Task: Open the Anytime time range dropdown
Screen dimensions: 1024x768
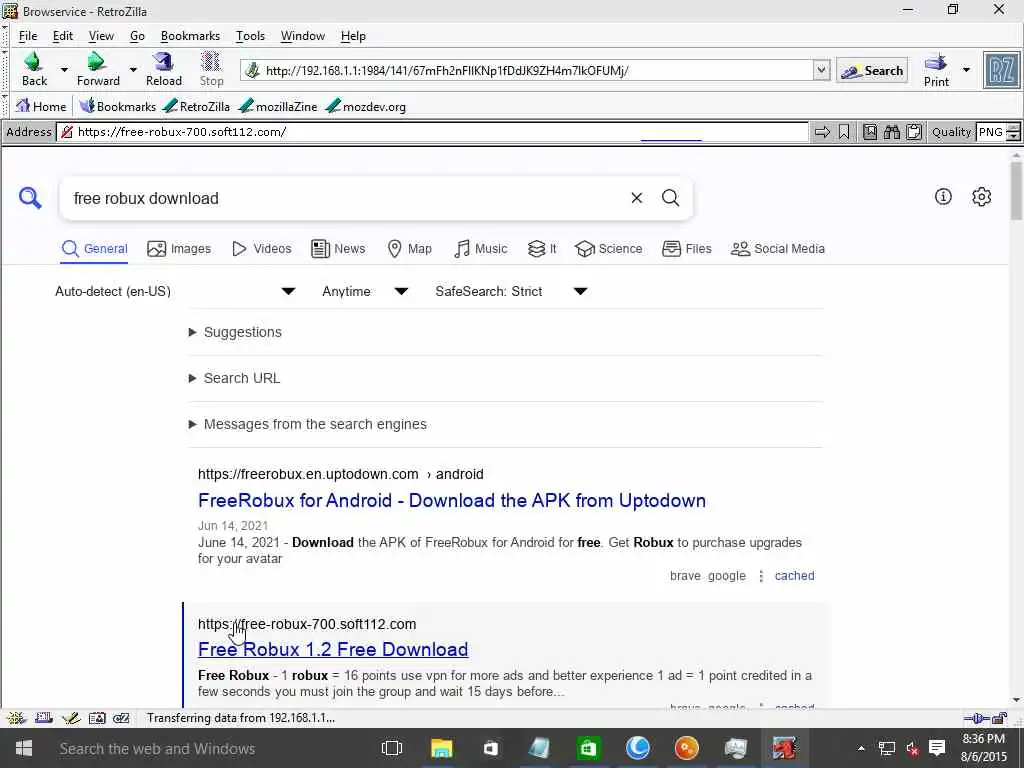Action: click(x=365, y=291)
